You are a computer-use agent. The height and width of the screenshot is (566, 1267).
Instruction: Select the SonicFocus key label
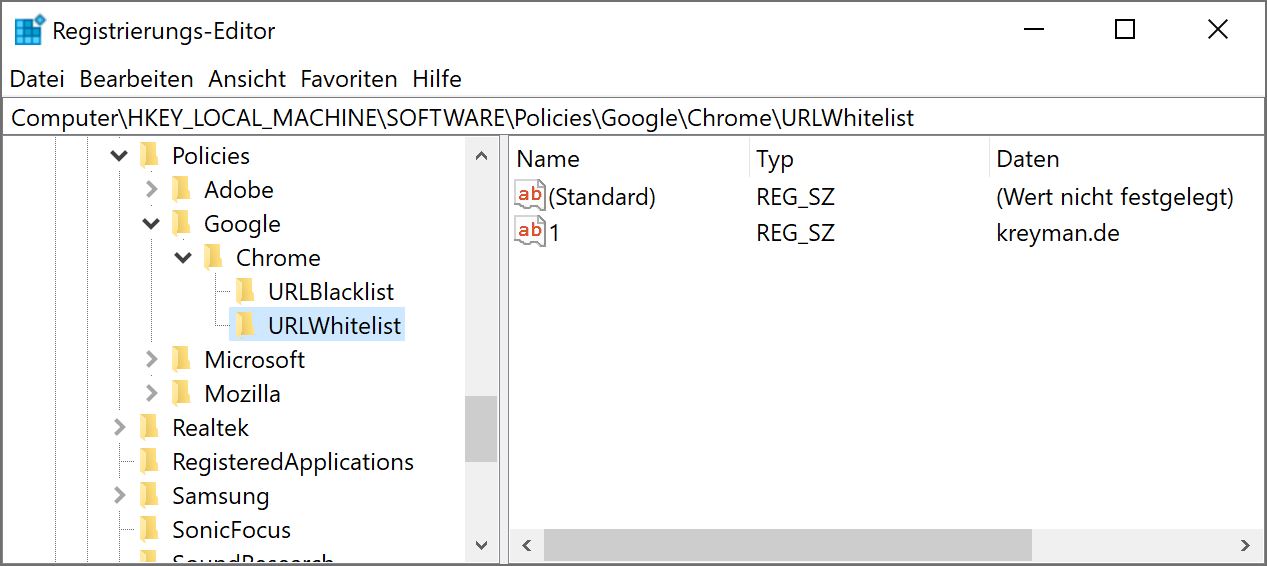(231, 530)
